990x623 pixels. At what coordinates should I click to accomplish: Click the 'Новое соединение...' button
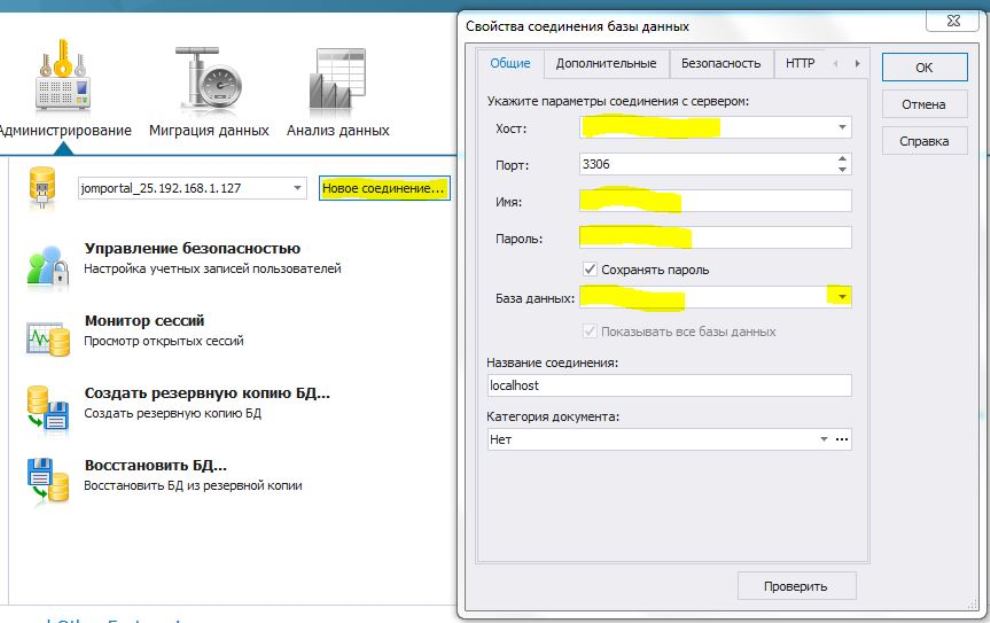(384, 188)
